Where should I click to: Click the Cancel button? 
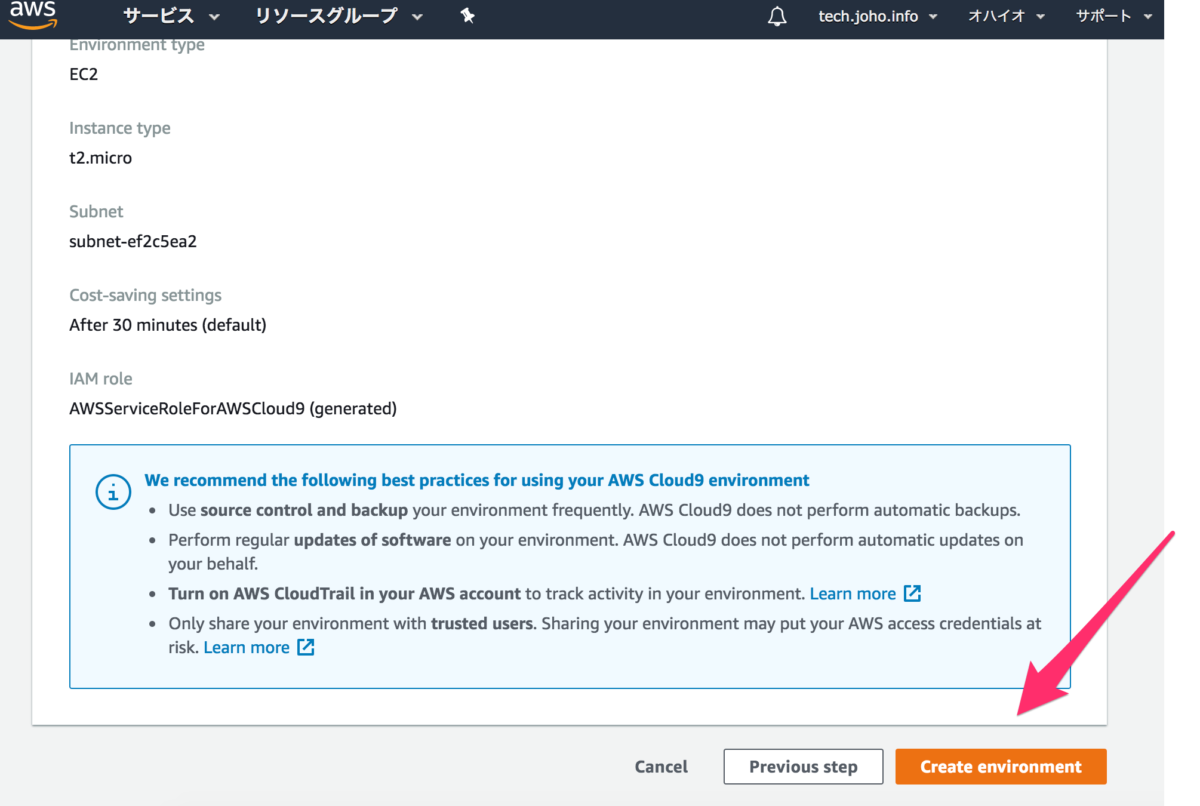pos(661,767)
